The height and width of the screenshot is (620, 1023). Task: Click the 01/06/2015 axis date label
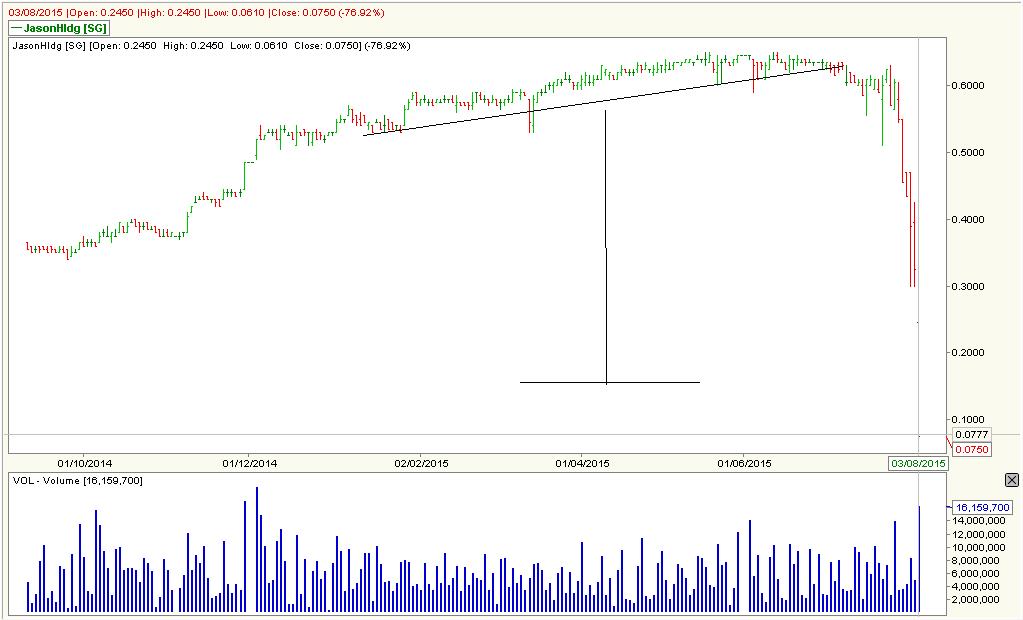click(x=742, y=463)
